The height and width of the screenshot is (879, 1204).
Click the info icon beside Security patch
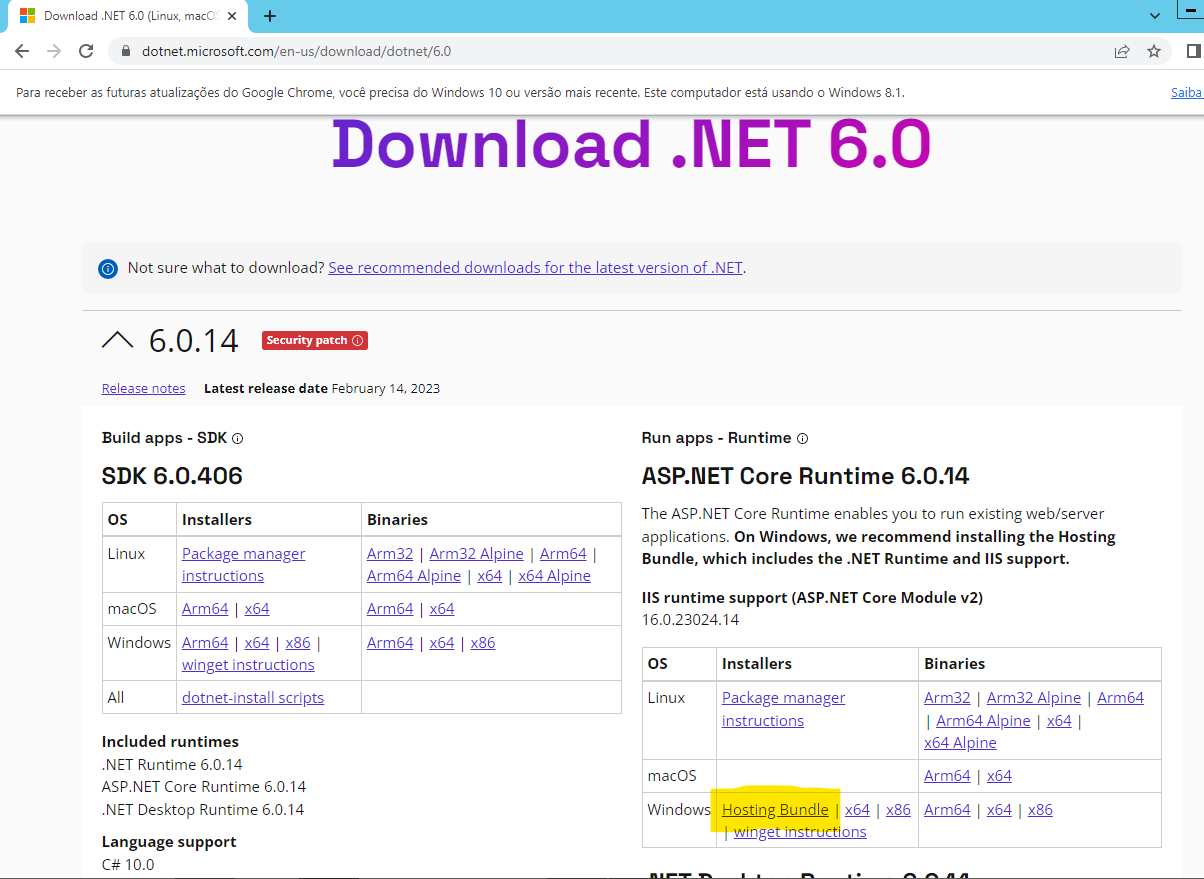click(x=358, y=340)
